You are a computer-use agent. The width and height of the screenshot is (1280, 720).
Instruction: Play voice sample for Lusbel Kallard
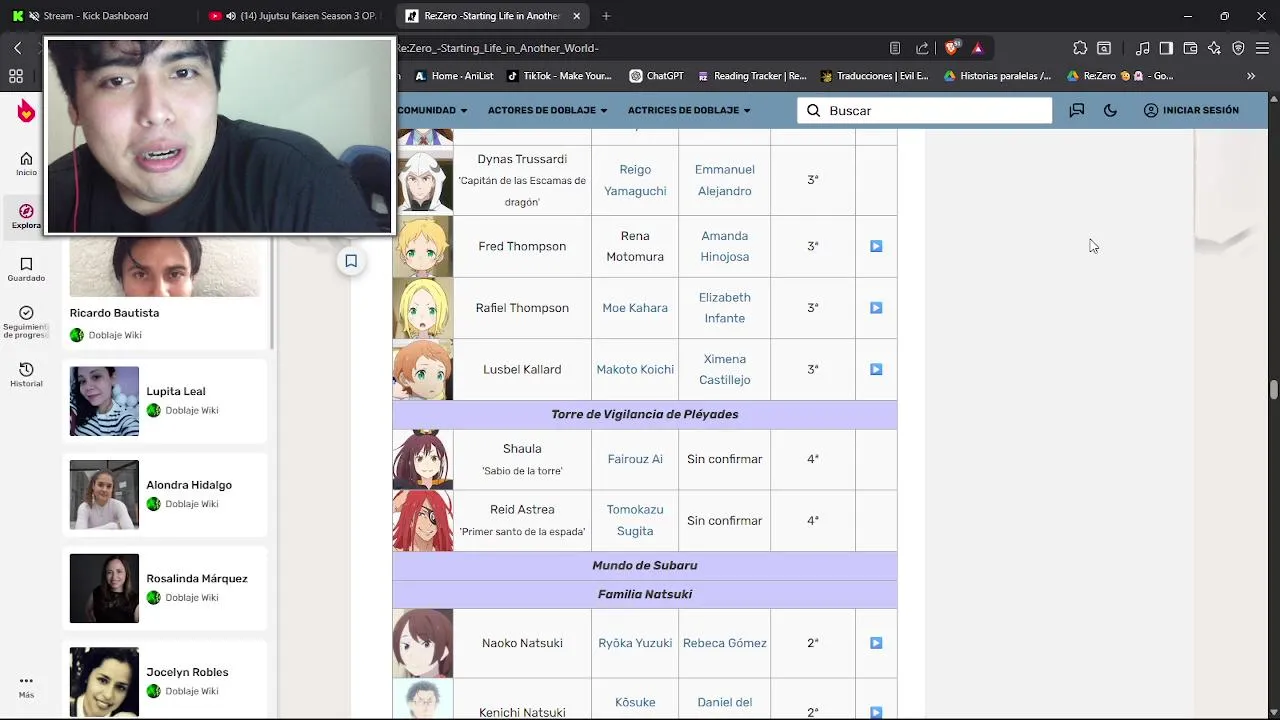876,369
